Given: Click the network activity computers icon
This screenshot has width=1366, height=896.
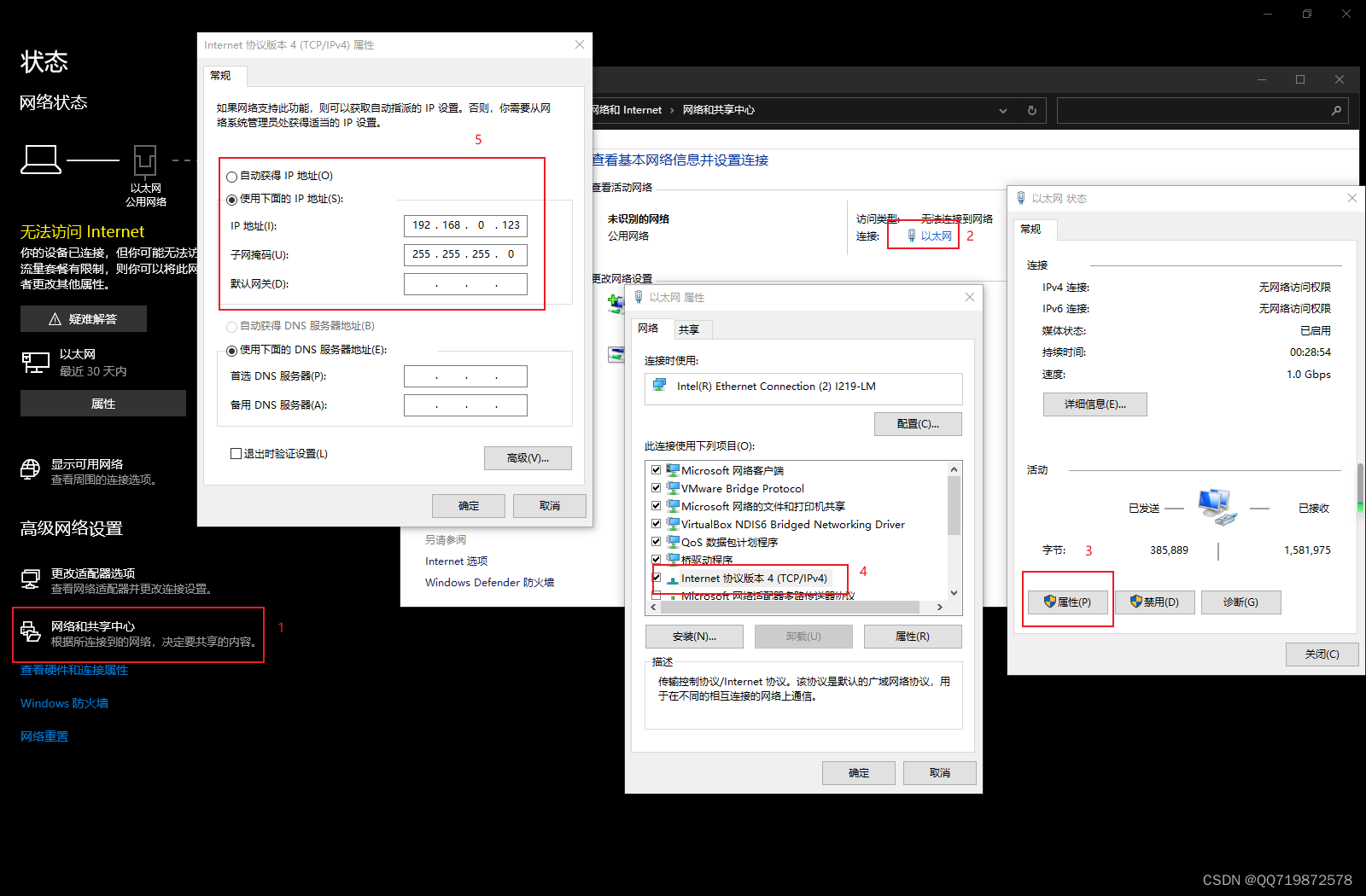Looking at the screenshot, I should [x=1217, y=507].
